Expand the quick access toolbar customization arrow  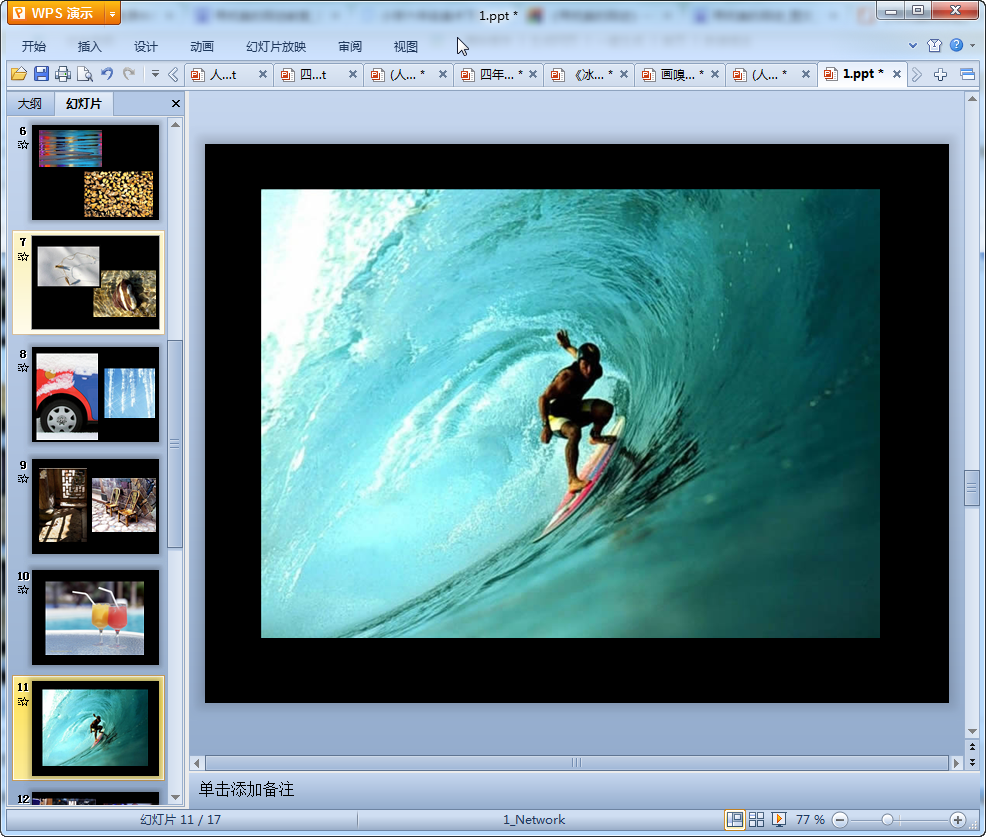(x=155, y=74)
